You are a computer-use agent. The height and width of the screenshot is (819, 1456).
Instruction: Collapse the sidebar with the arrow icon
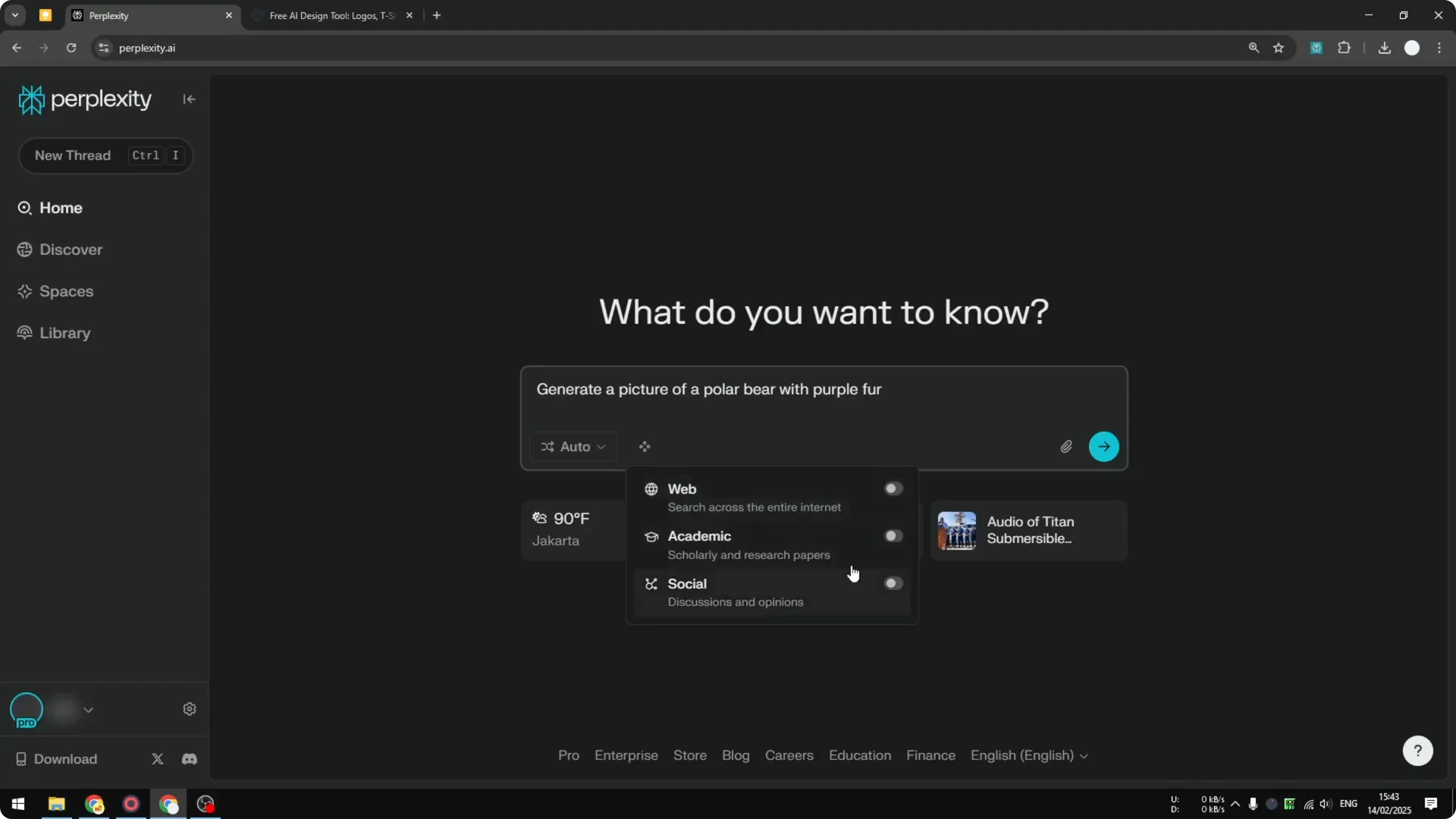[189, 99]
